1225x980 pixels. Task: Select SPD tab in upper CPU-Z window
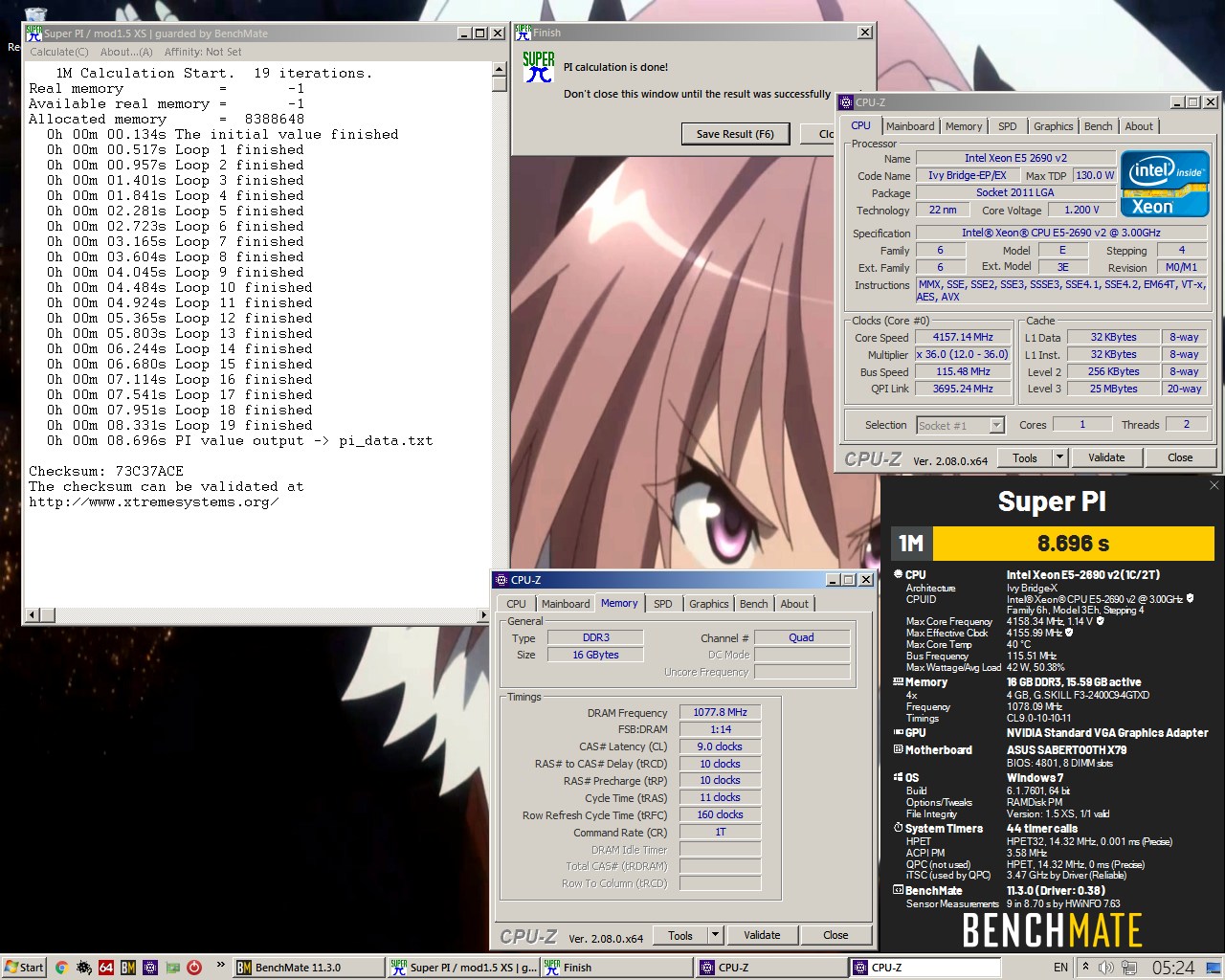tap(1008, 126)
